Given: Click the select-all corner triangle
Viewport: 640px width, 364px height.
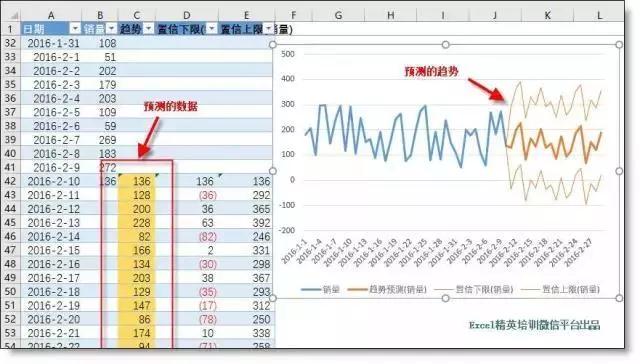Looking at the screenshot, I should pos(14,16).
